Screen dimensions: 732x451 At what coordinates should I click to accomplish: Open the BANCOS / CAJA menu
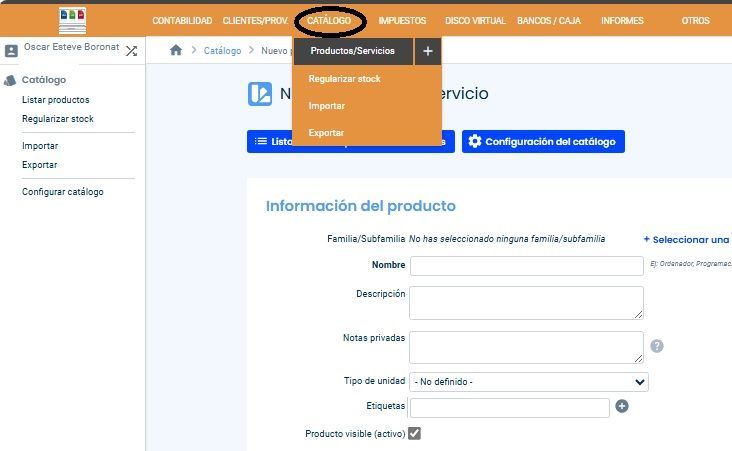pyautogui.click(x=549, y=21)
